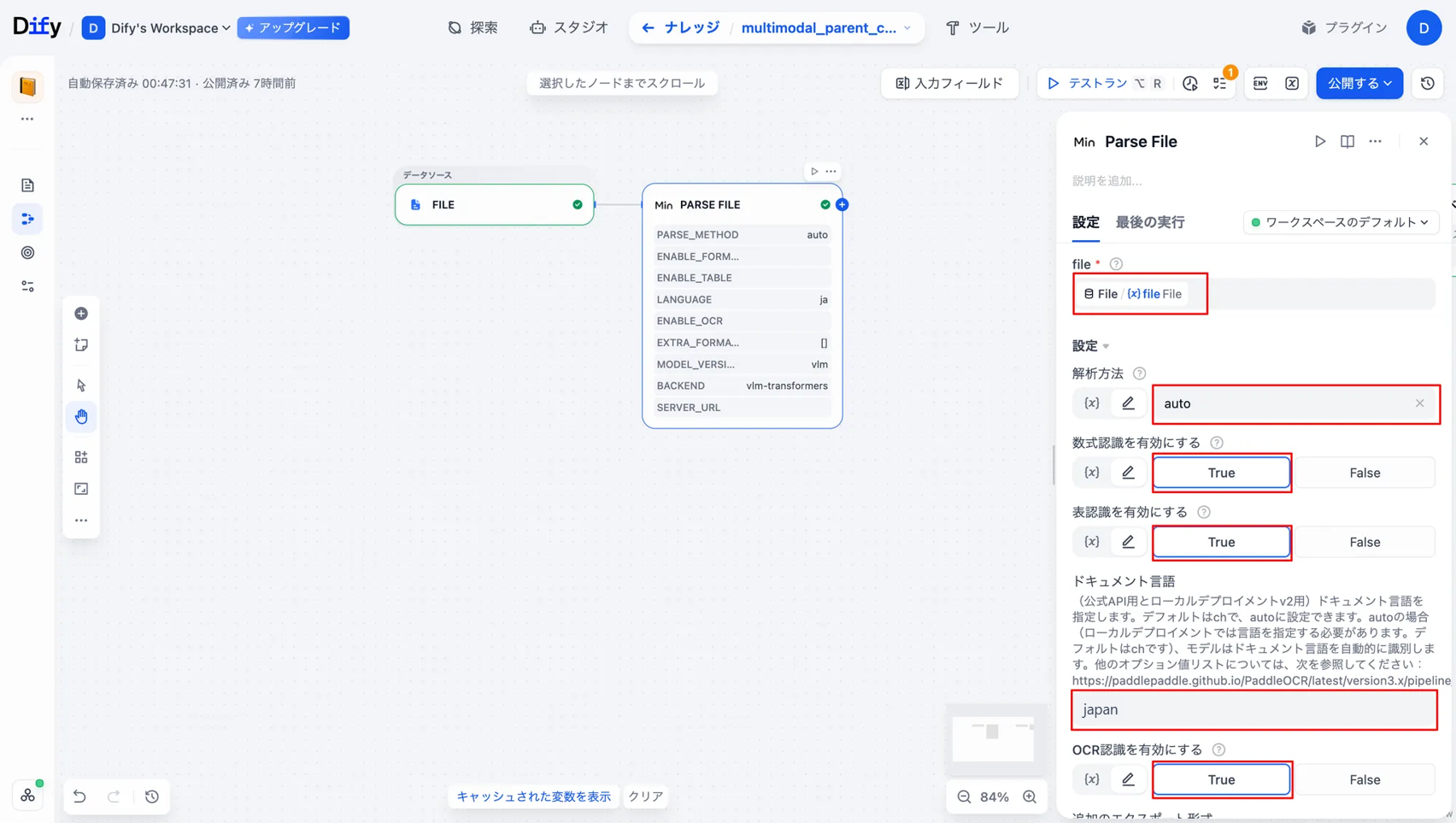Expand the 公開する publish dropdown
The height and width of the screenshot is (823, 1456).
1359,84
